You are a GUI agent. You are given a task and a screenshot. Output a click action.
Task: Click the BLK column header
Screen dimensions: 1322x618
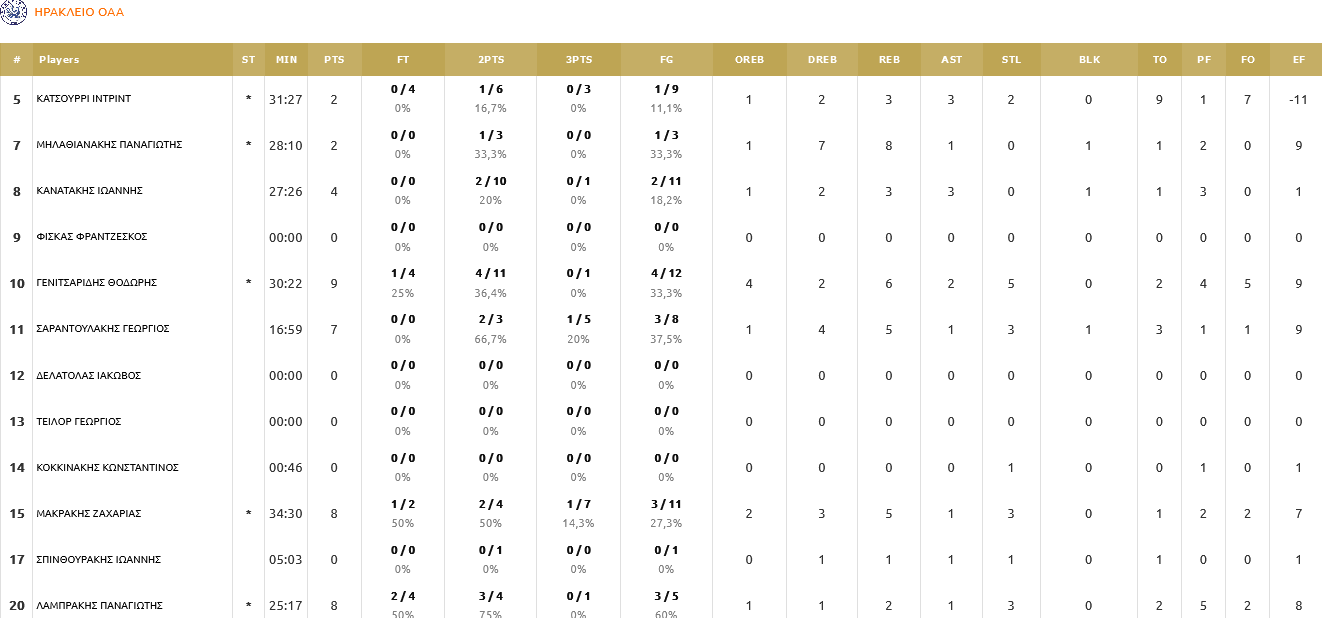coord(1089,60)
